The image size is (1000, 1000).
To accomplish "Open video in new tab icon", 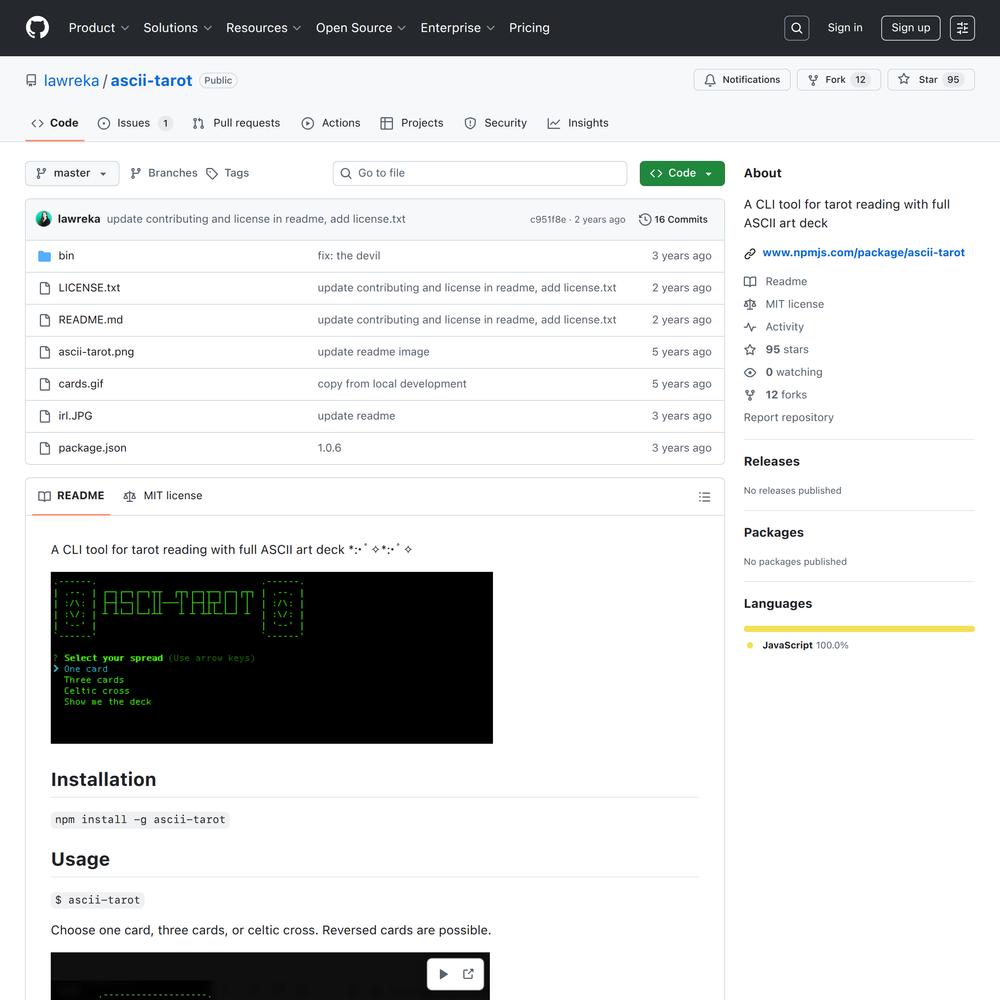I will [469, 974].
